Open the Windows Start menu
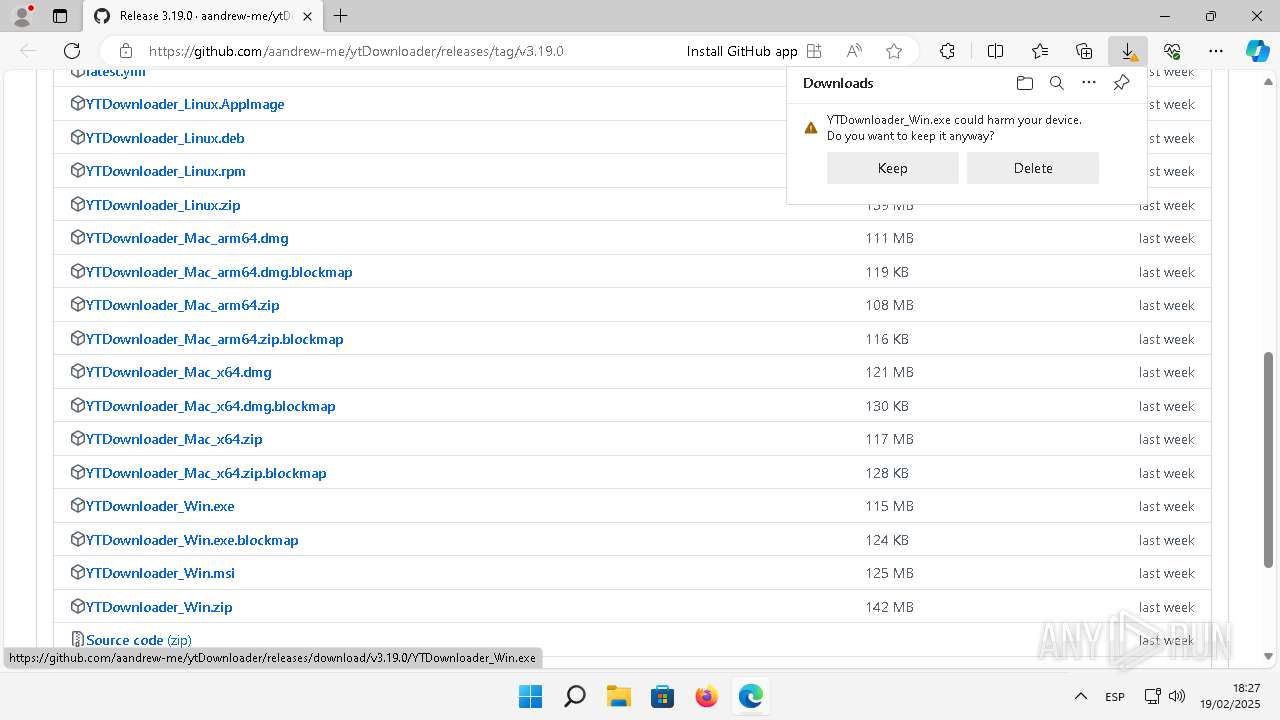 [x=530, y=696]
